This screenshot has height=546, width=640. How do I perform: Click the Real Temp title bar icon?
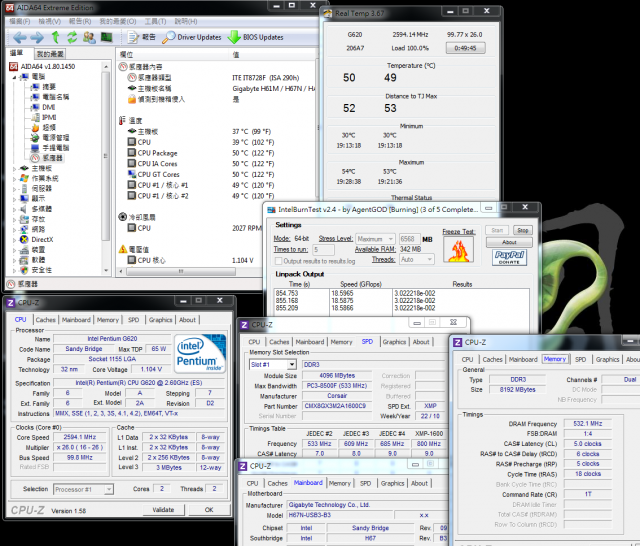[x=327, y=13]
